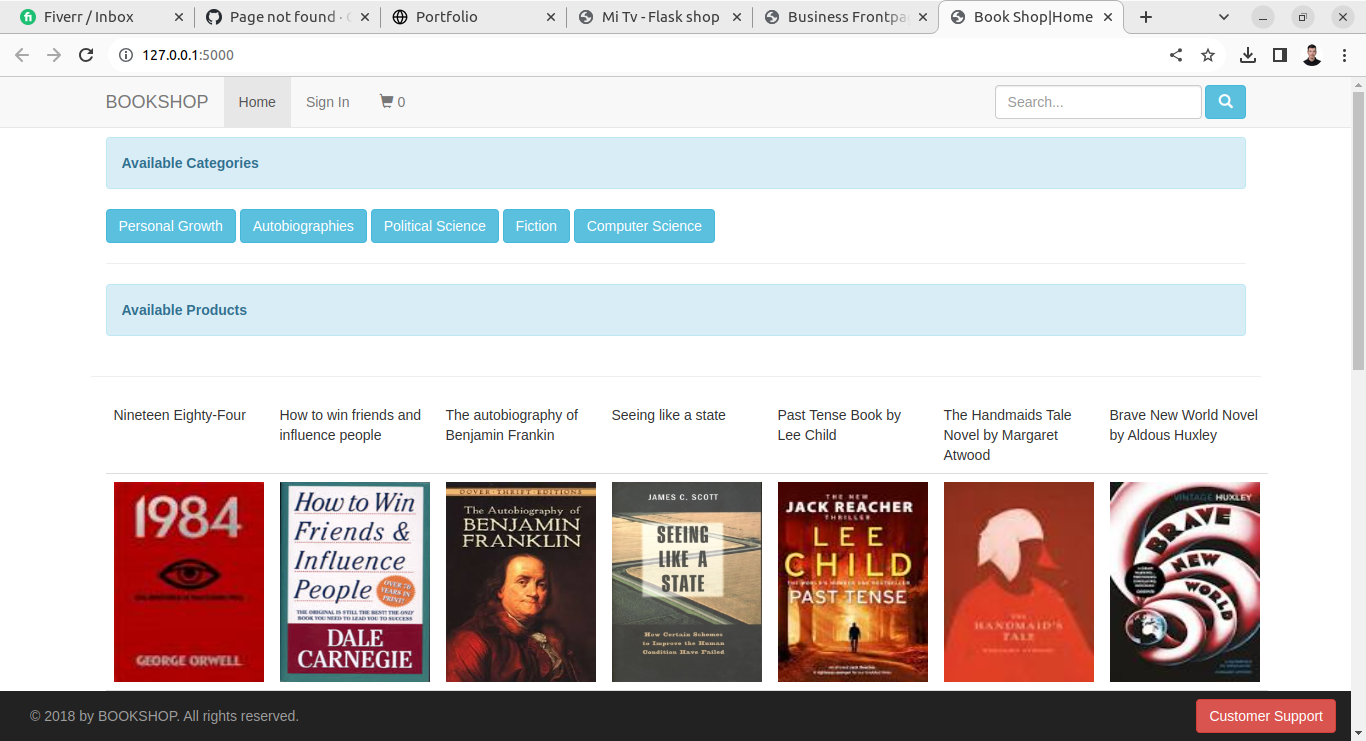
Task: Click the page vertical scrollbar
Action: coord(1358,230)
